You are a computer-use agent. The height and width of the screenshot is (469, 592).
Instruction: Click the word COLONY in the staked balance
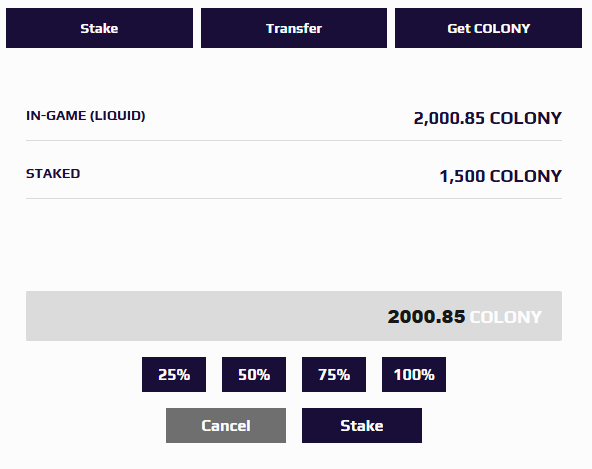coord(526,176)
